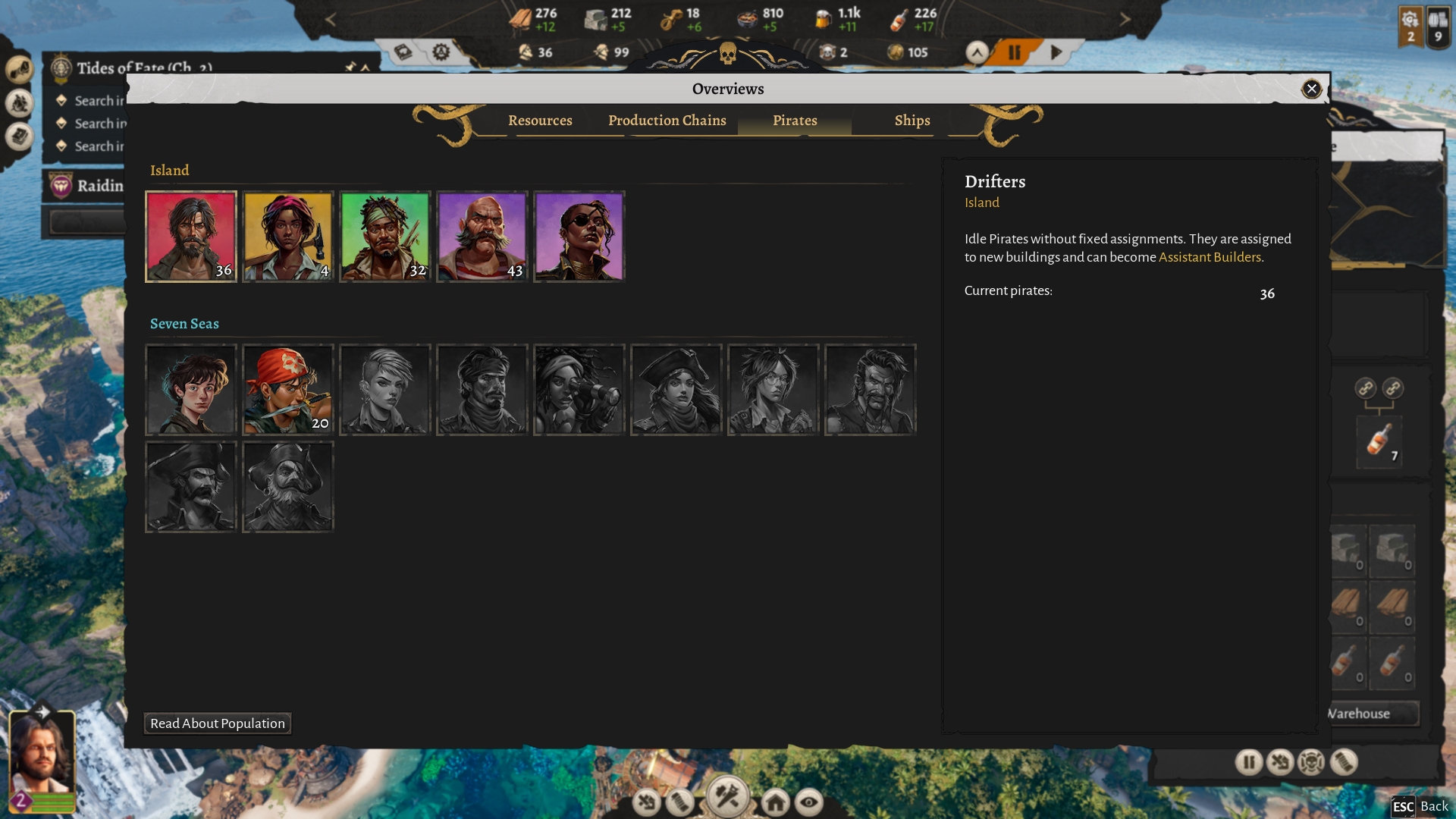Open the barrel notification badge showing 9
The height and width of the screenshot is (819, 1456).
coord(1438,27)
